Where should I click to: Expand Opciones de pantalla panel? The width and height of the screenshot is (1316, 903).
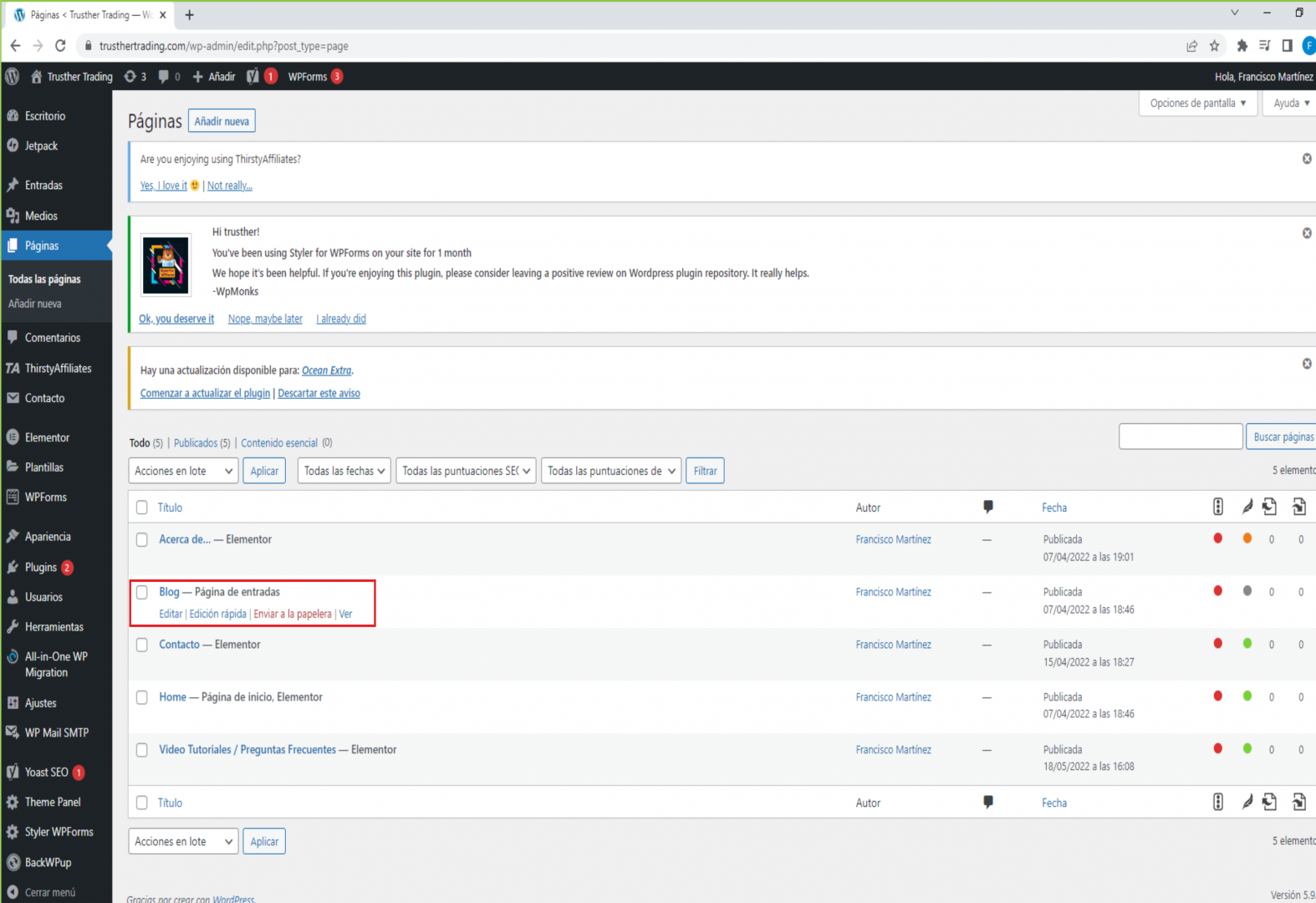(1198, 103)
